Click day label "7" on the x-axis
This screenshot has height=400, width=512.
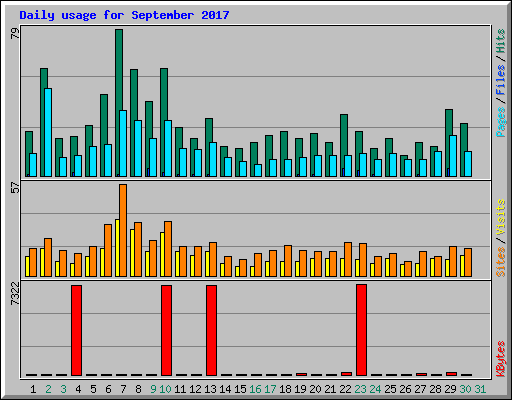pyautogui.click(x=123, y=389)
